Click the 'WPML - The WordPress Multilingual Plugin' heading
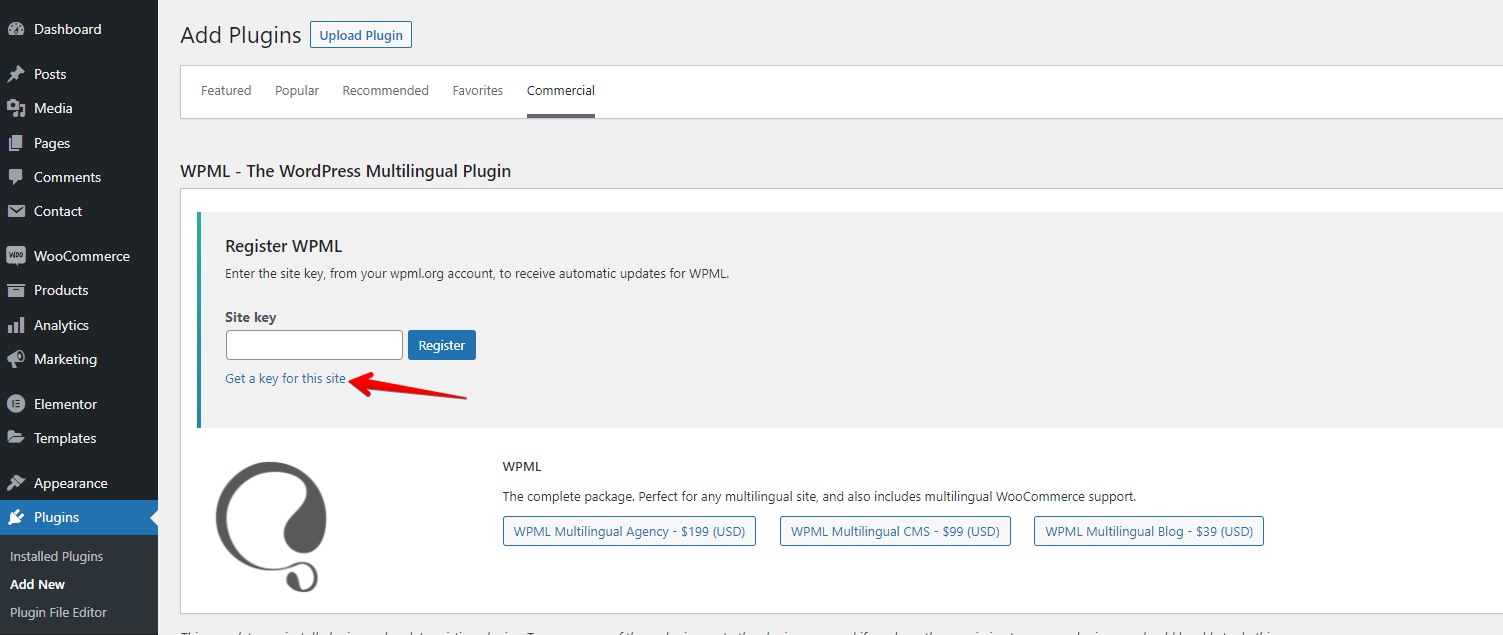The image size is (1503, 635). tap(346, 171)
